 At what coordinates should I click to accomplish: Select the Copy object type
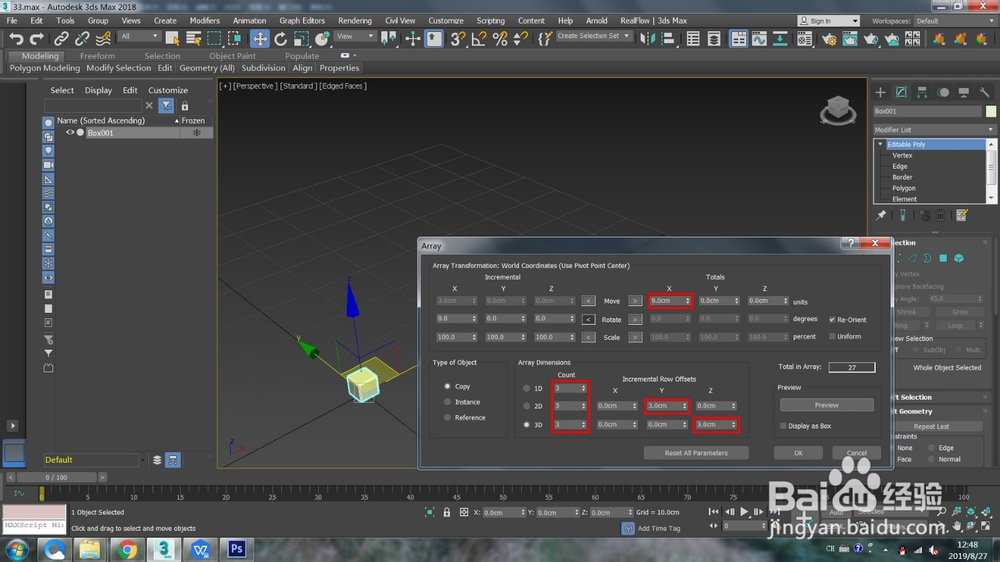click(447, 386)
